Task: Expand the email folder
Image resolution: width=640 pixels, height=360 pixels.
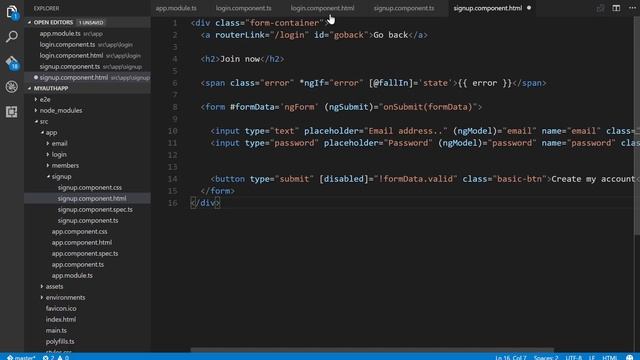Action: [59, 143]
